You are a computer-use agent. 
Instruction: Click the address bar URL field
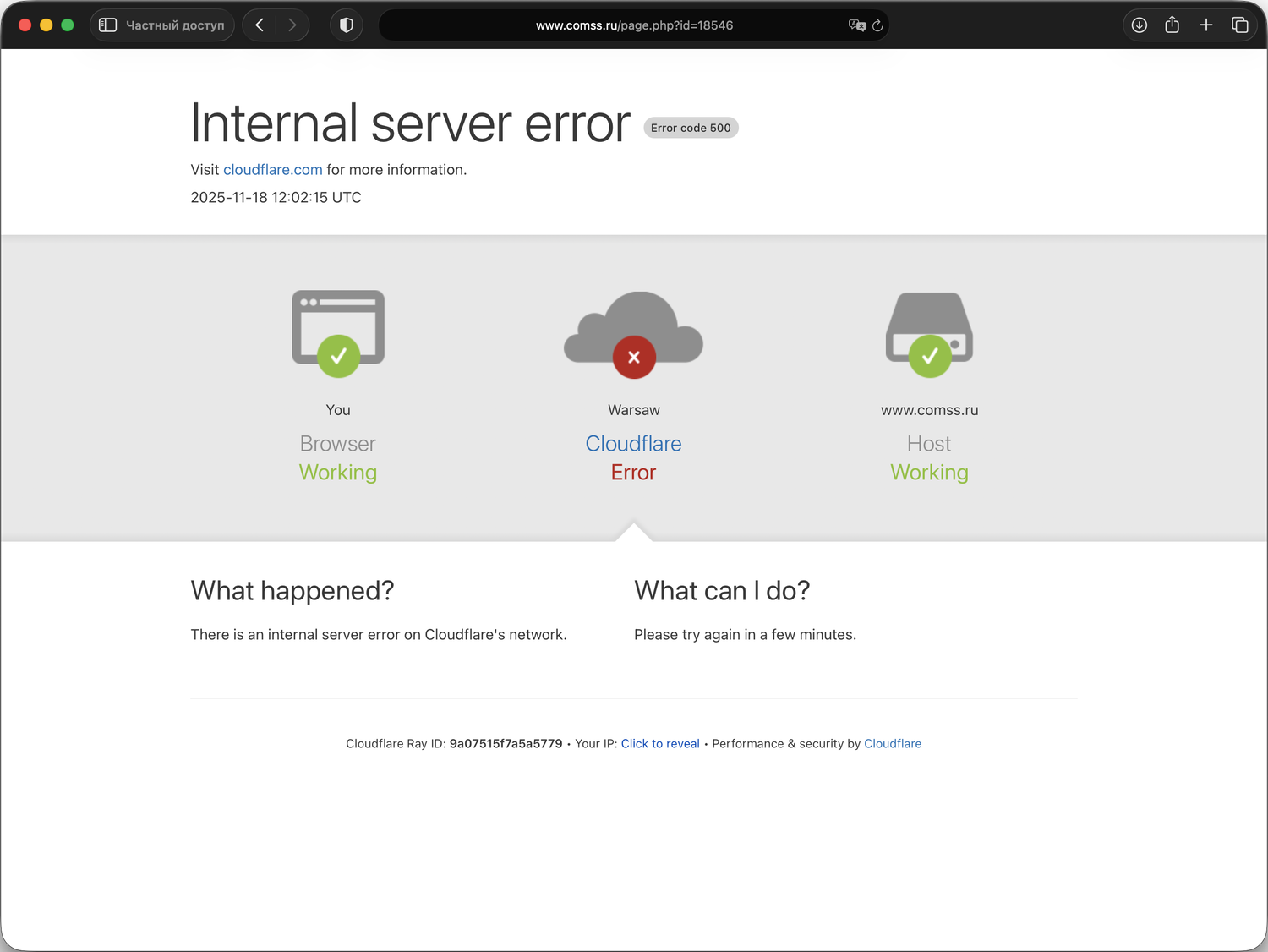tap(634, 25)
